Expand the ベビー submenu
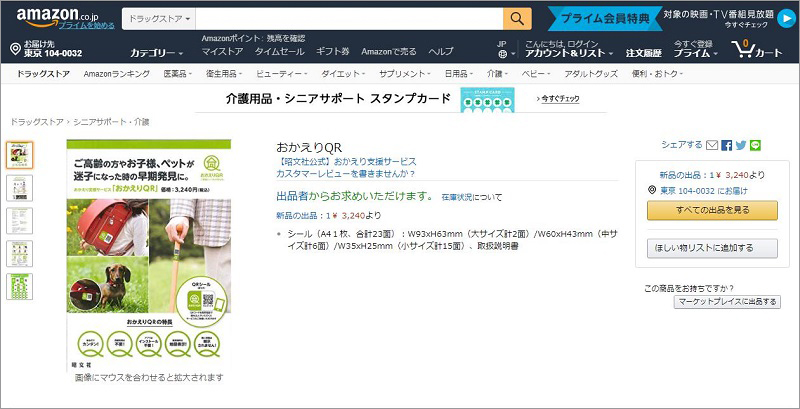 pyautogui.click(x=536, y=74)
